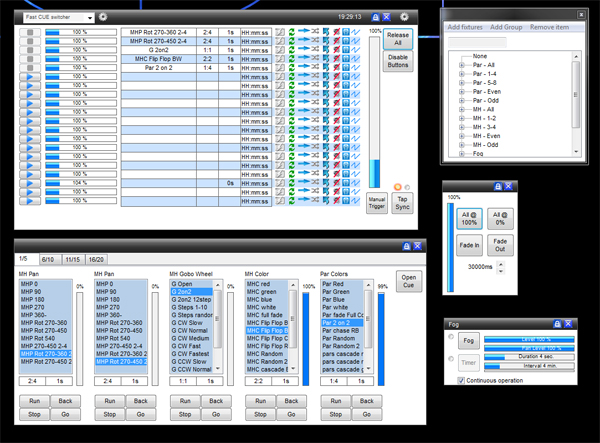Expand the Par - All tree group

[461, 65]
